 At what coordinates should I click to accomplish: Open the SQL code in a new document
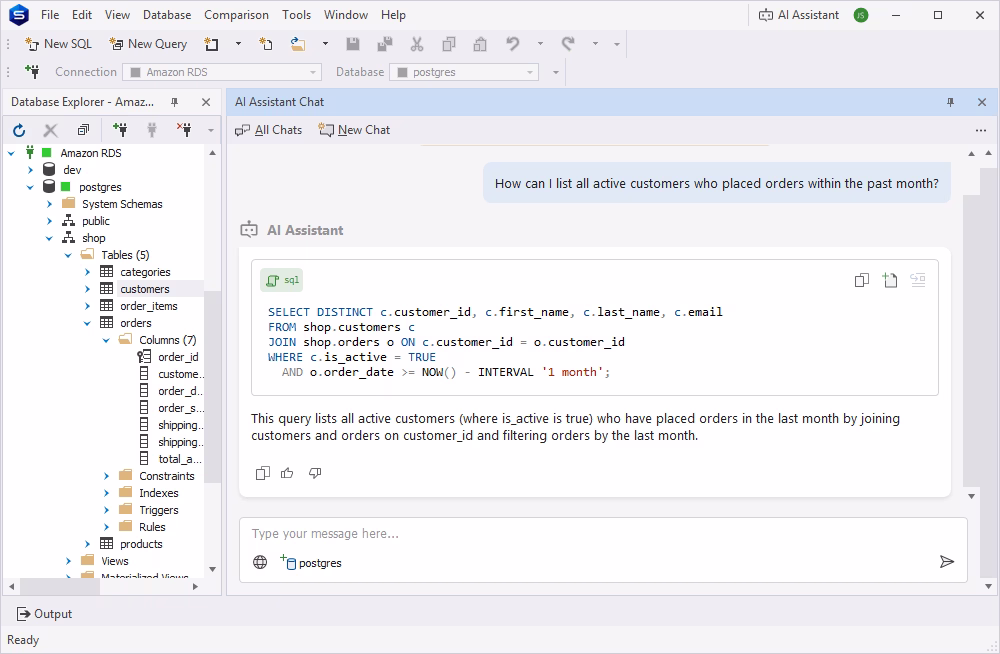pyautogui.click(x=890, y=280)
